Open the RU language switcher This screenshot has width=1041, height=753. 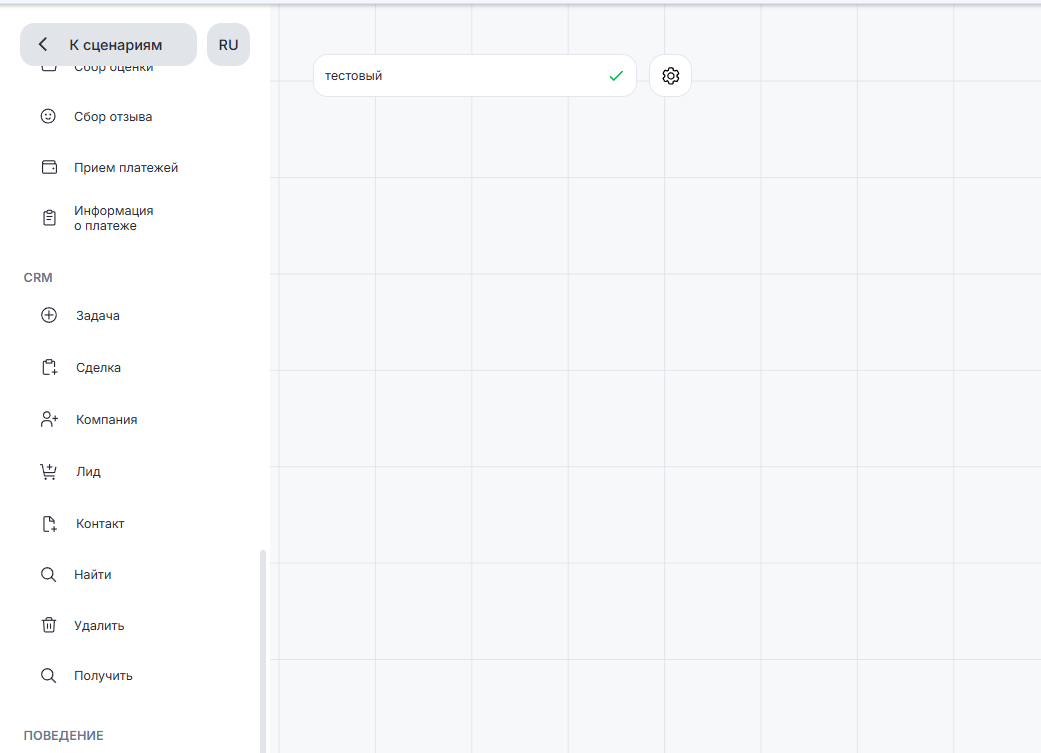tap(228, 45)
